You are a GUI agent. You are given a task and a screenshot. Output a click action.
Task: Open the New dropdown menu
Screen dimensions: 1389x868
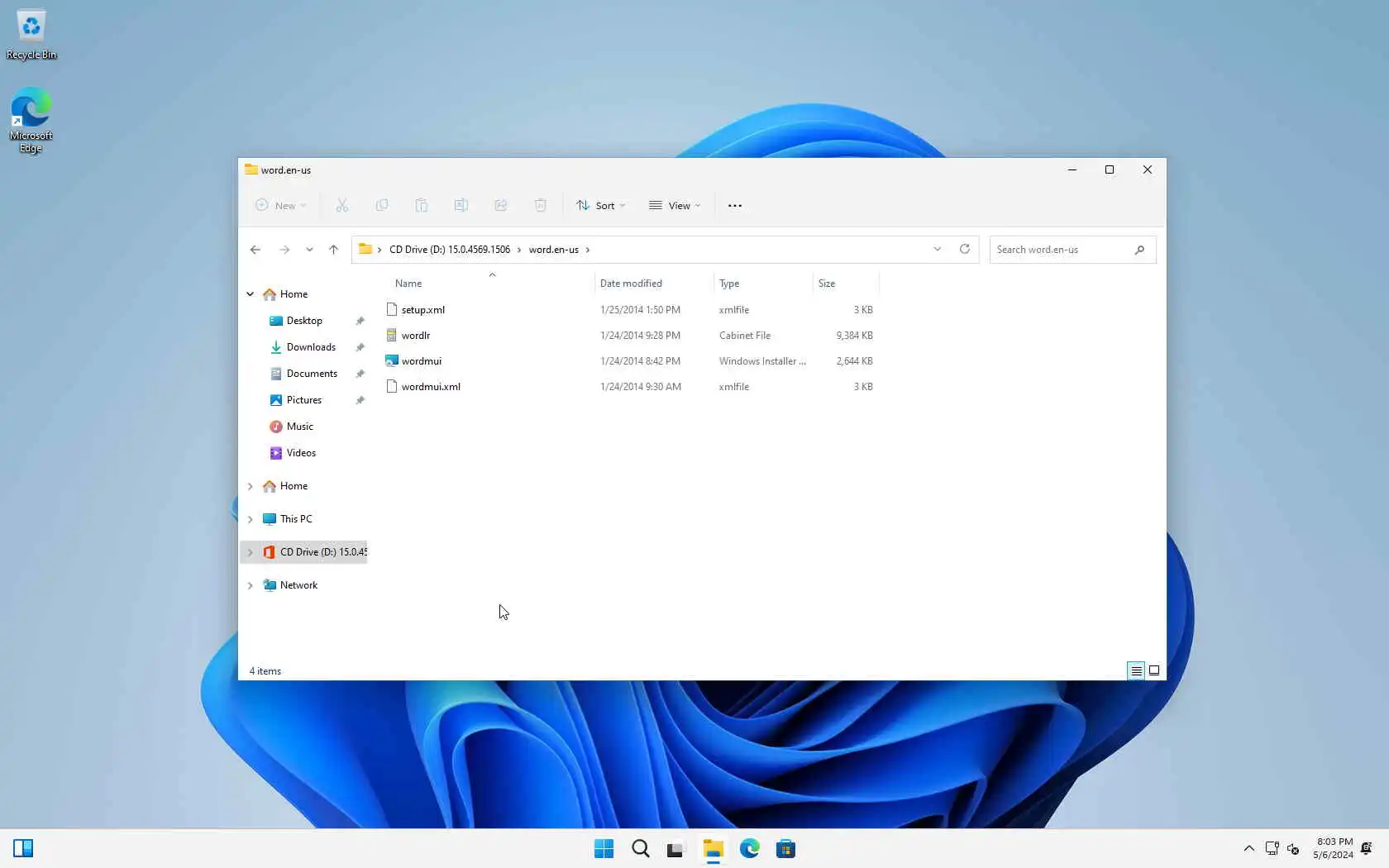point(281,205)
